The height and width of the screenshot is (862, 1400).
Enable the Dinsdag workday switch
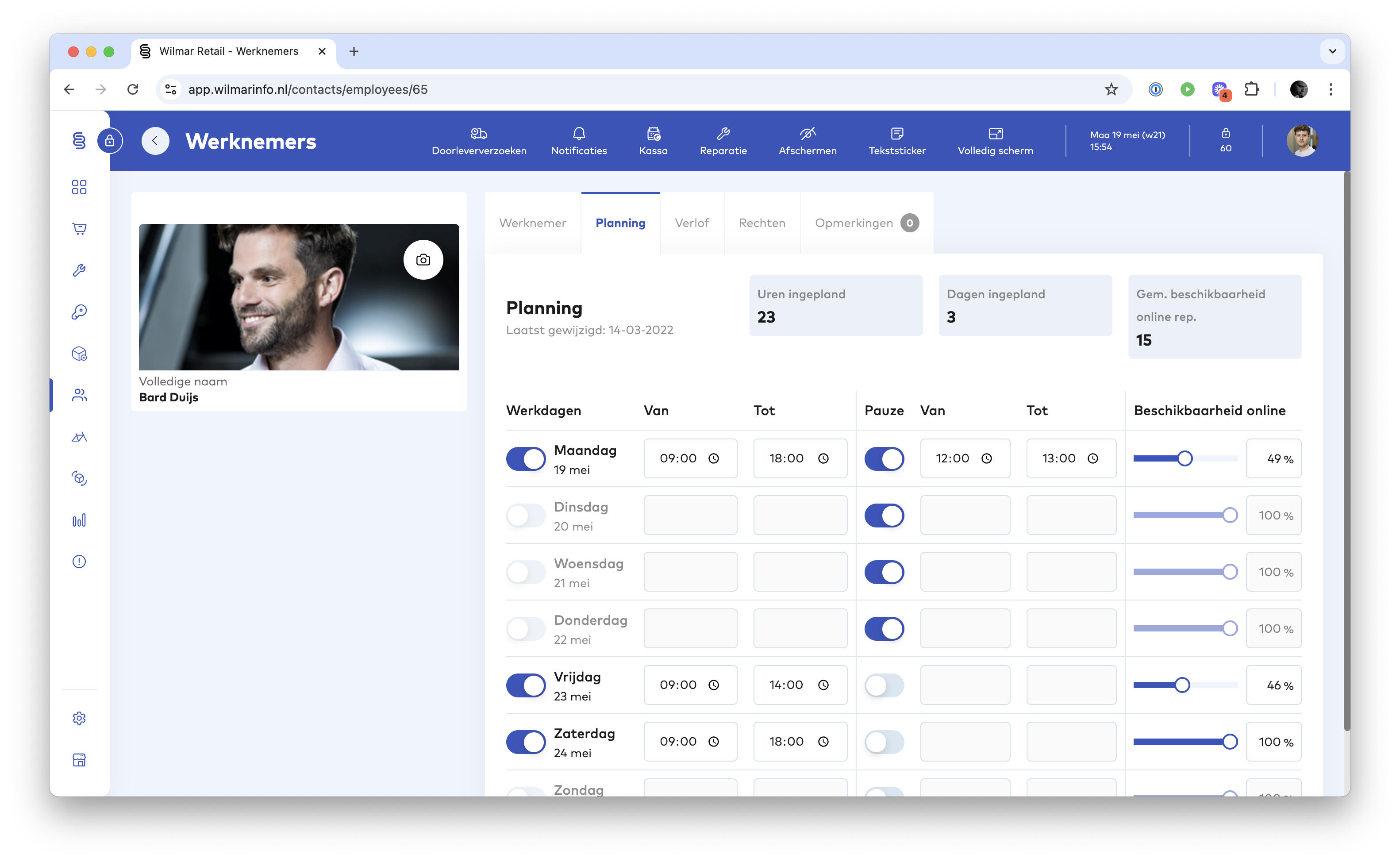pyautogui.click(x=526, y=516)
